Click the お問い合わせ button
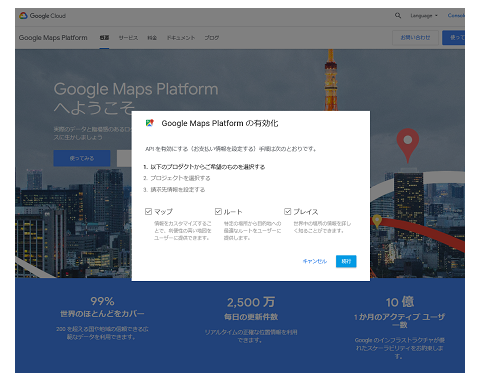Screen dimensions: 483x386 tap(415, 38)
